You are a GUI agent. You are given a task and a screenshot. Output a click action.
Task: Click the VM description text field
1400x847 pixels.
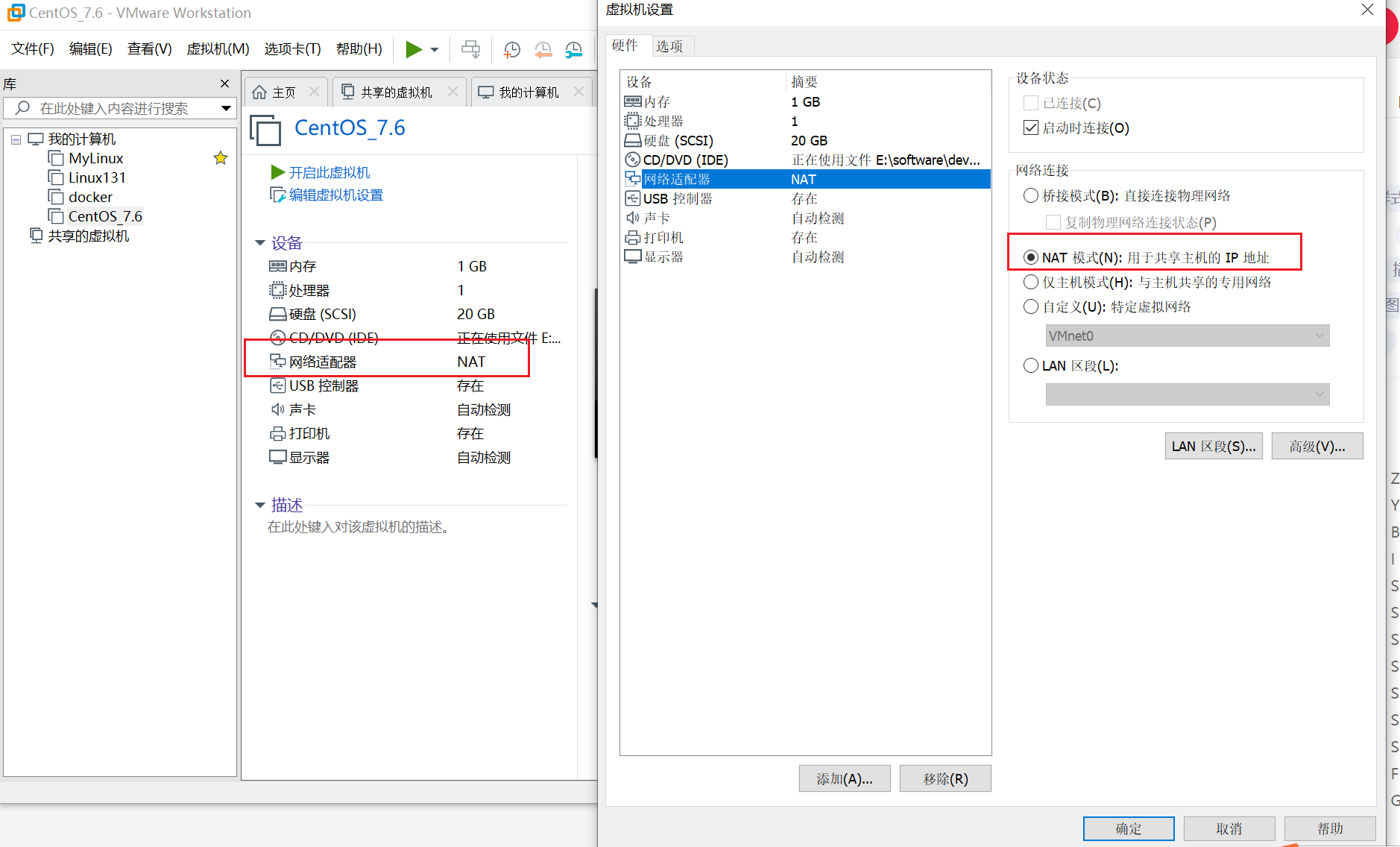[x=358, y=527]
